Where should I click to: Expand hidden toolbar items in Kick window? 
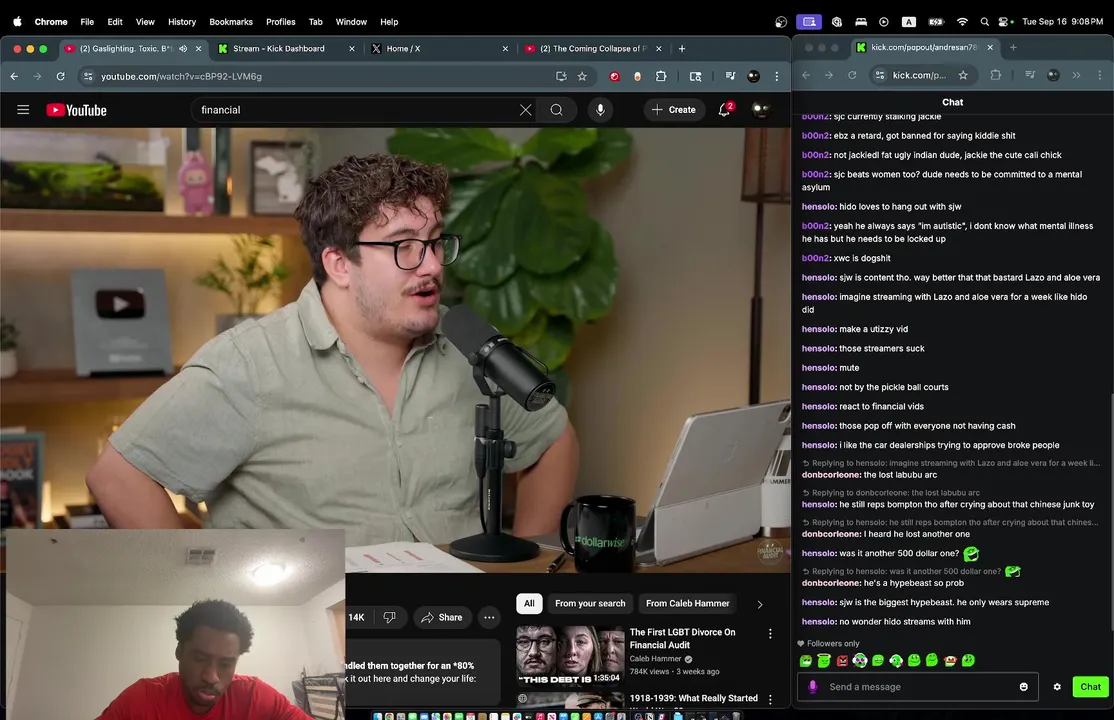coord(1076,75)
